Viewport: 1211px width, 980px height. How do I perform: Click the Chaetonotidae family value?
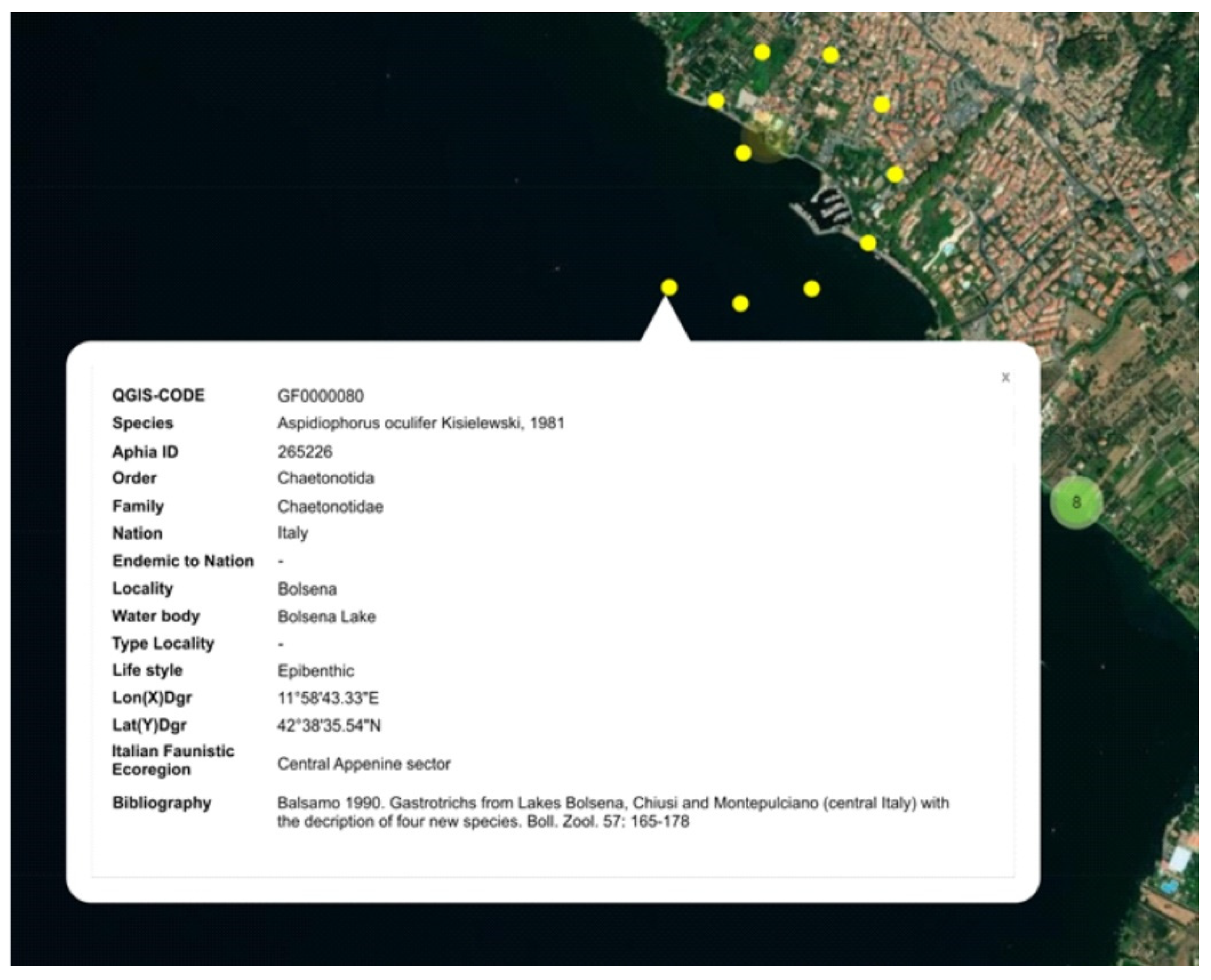tap(330, 507)
